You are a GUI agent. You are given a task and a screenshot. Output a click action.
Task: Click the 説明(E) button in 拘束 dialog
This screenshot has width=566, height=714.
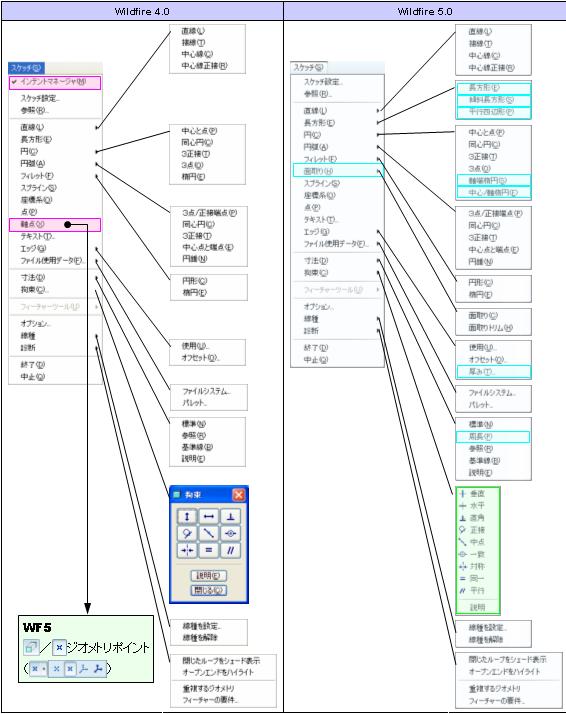[209, 576]
